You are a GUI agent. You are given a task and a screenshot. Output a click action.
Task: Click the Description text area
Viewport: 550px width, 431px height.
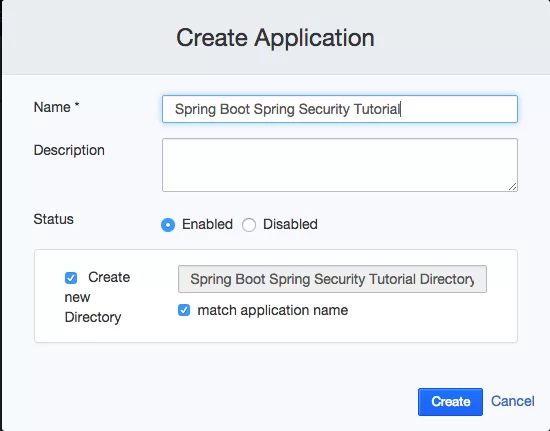[340, 165]
